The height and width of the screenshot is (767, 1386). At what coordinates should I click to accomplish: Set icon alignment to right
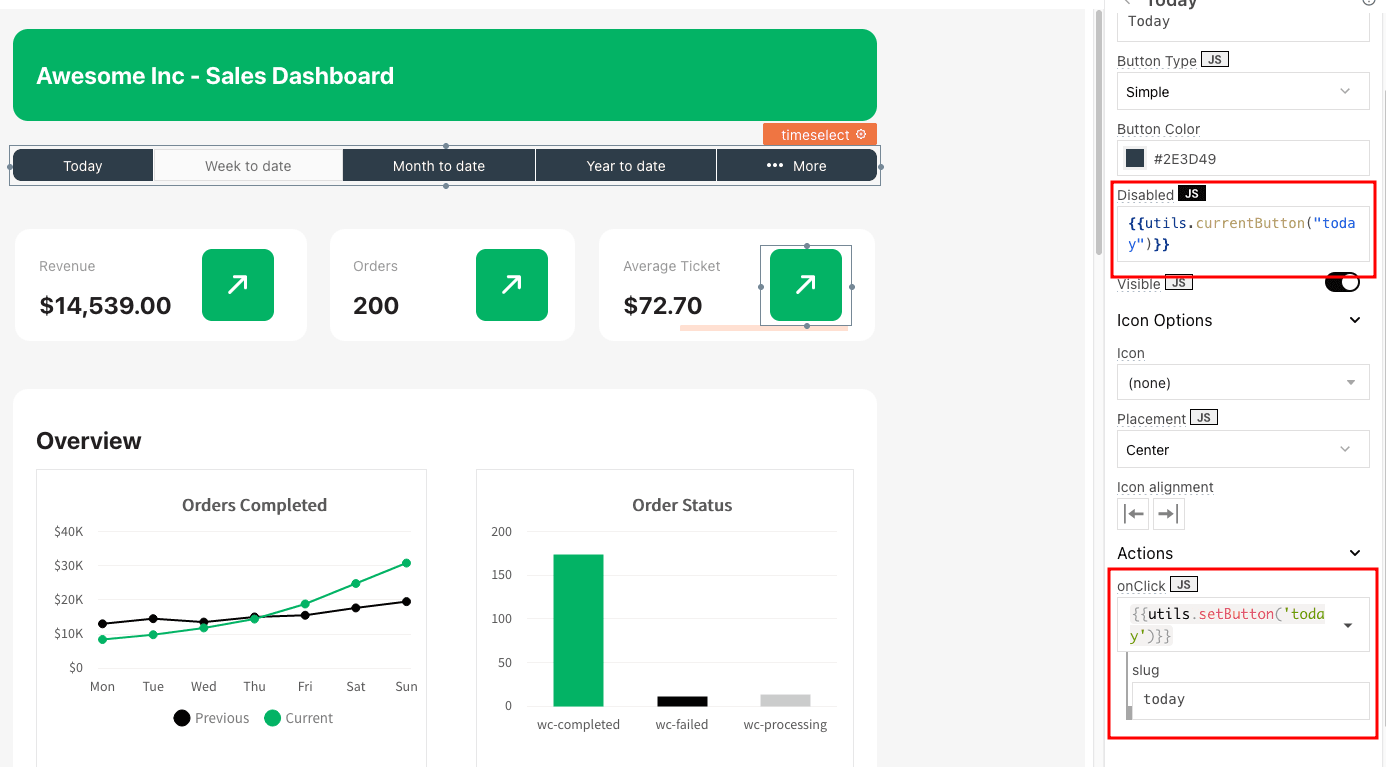[1166, 514]
